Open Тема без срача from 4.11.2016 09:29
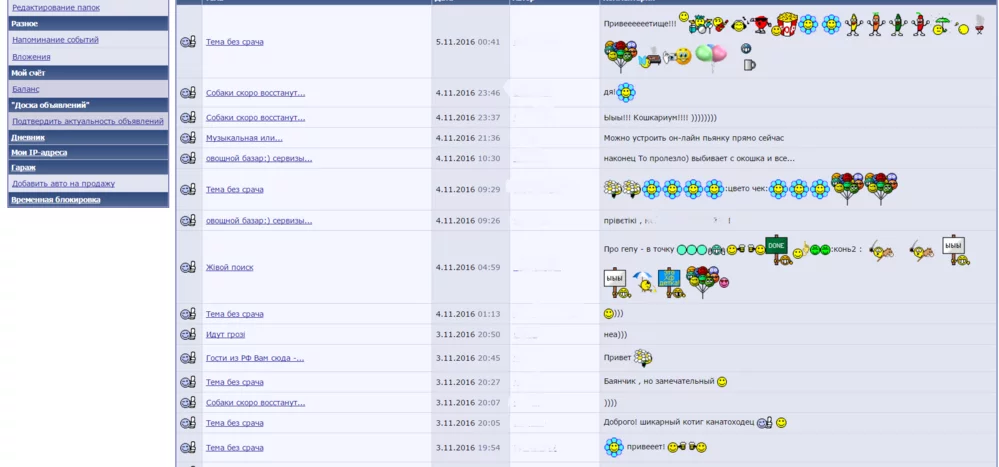This screenshot has width=999, height=467. click(x=234, y=190)
